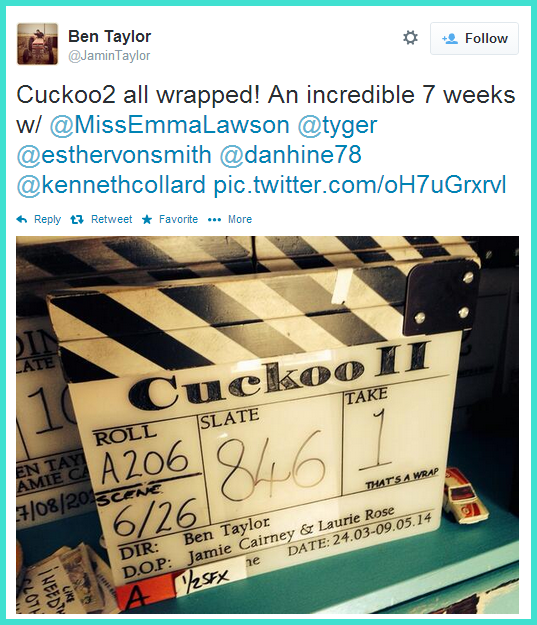Screen dimensions: 537x625
Task: Open the More actions dropdown
Action: pos(230,220)
